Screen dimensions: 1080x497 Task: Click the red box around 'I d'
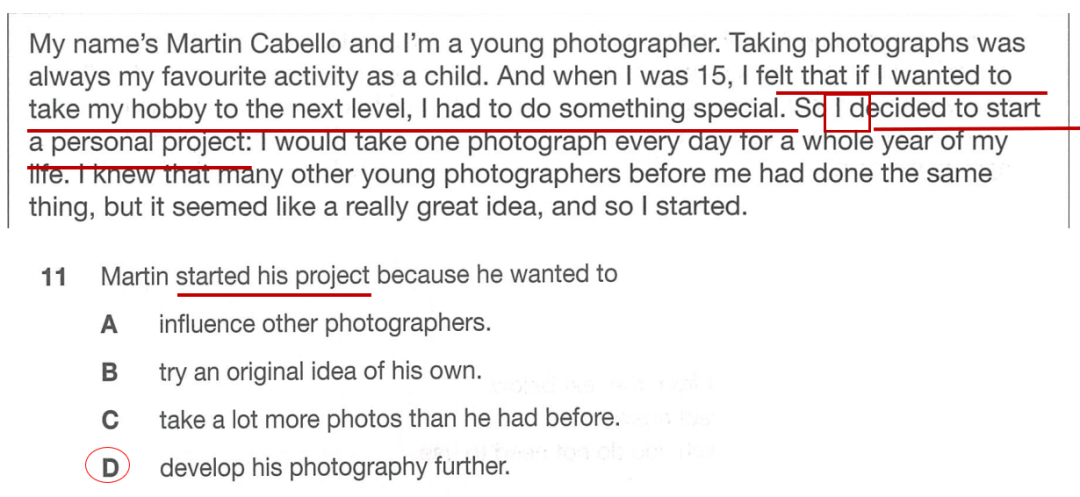tap(847, 112)
